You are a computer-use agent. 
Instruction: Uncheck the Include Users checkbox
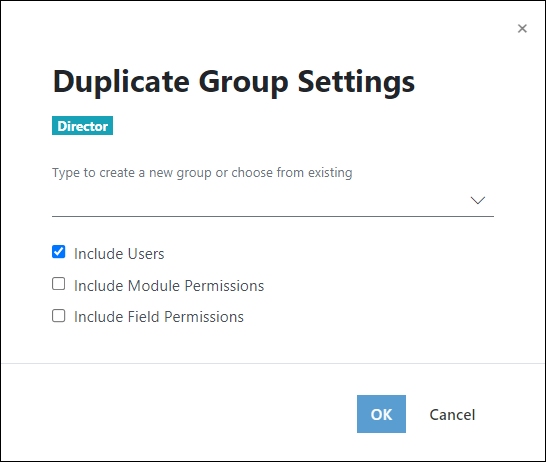(58, 252)
